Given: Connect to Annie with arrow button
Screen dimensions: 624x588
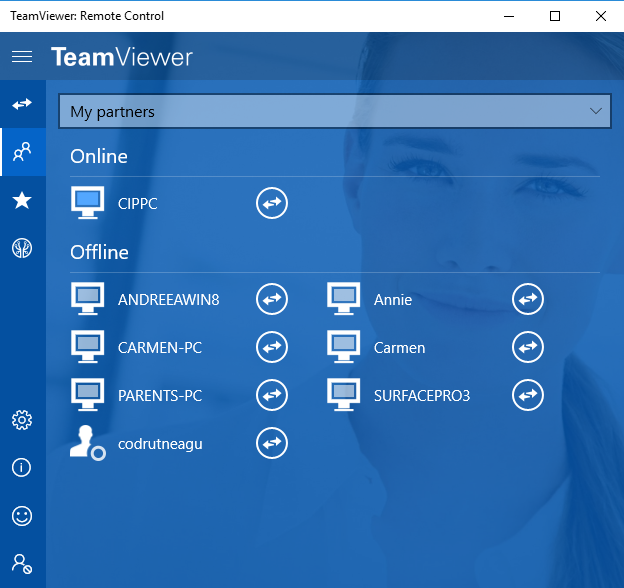Looking at the screenshot, I should 528,299.
